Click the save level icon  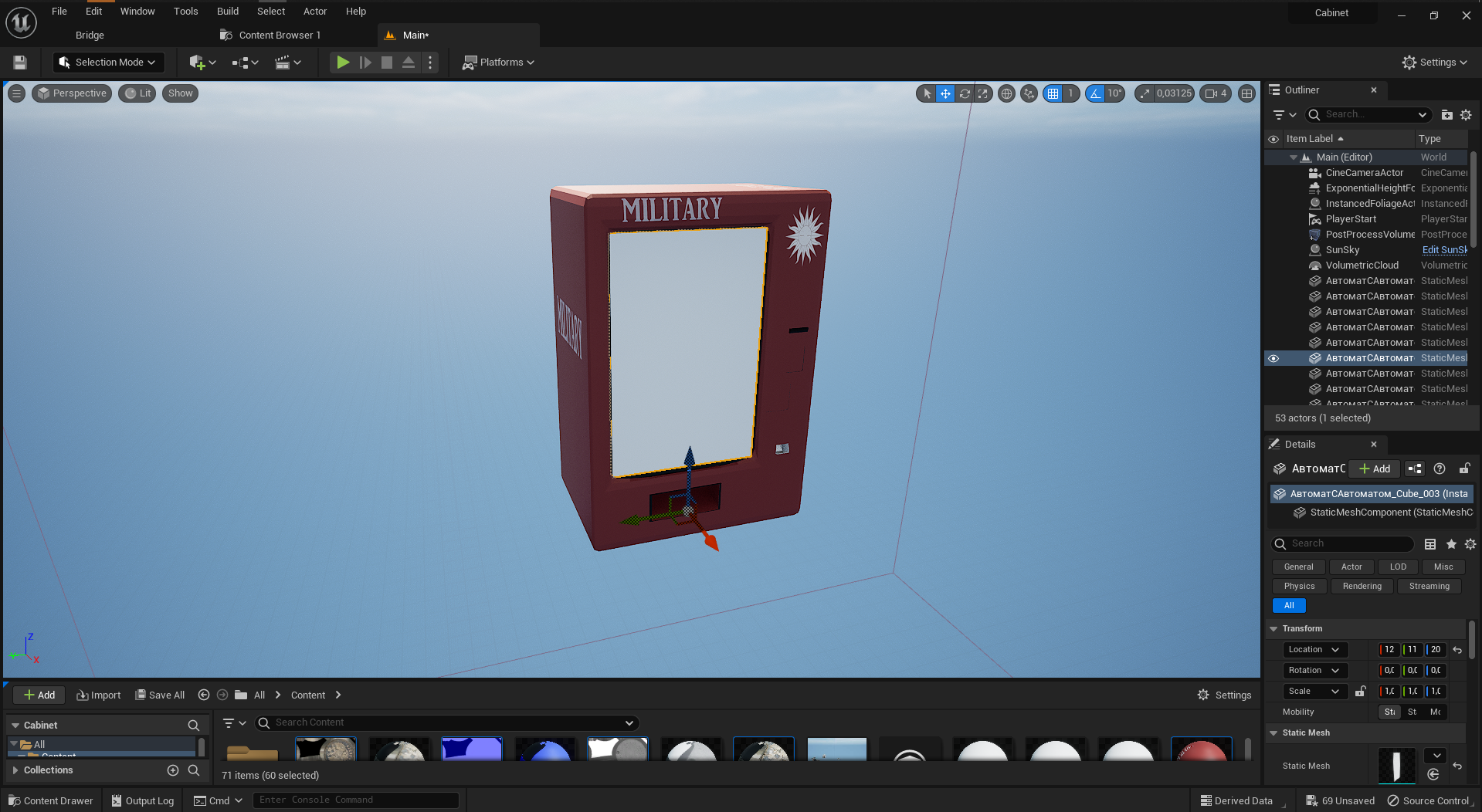click(20, 63)
